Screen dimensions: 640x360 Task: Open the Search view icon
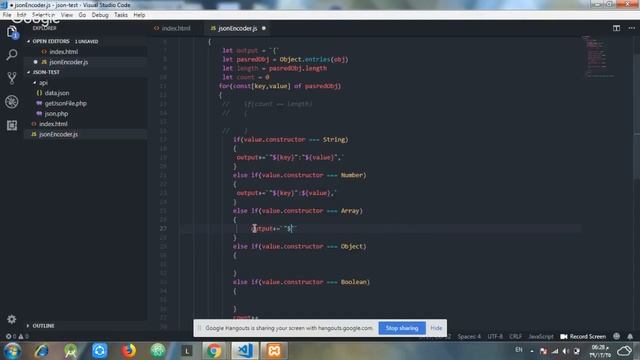tap(11, 54)
